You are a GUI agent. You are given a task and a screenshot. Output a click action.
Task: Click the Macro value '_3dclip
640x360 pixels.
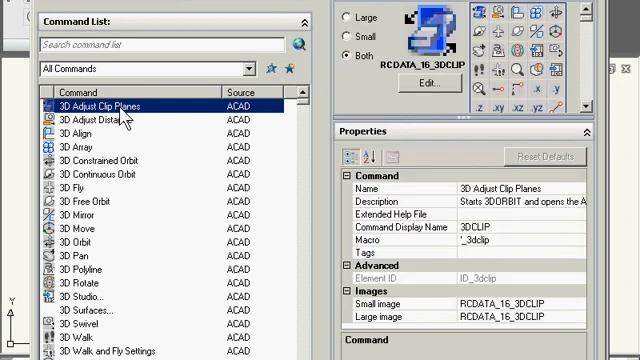click(522, 240)
